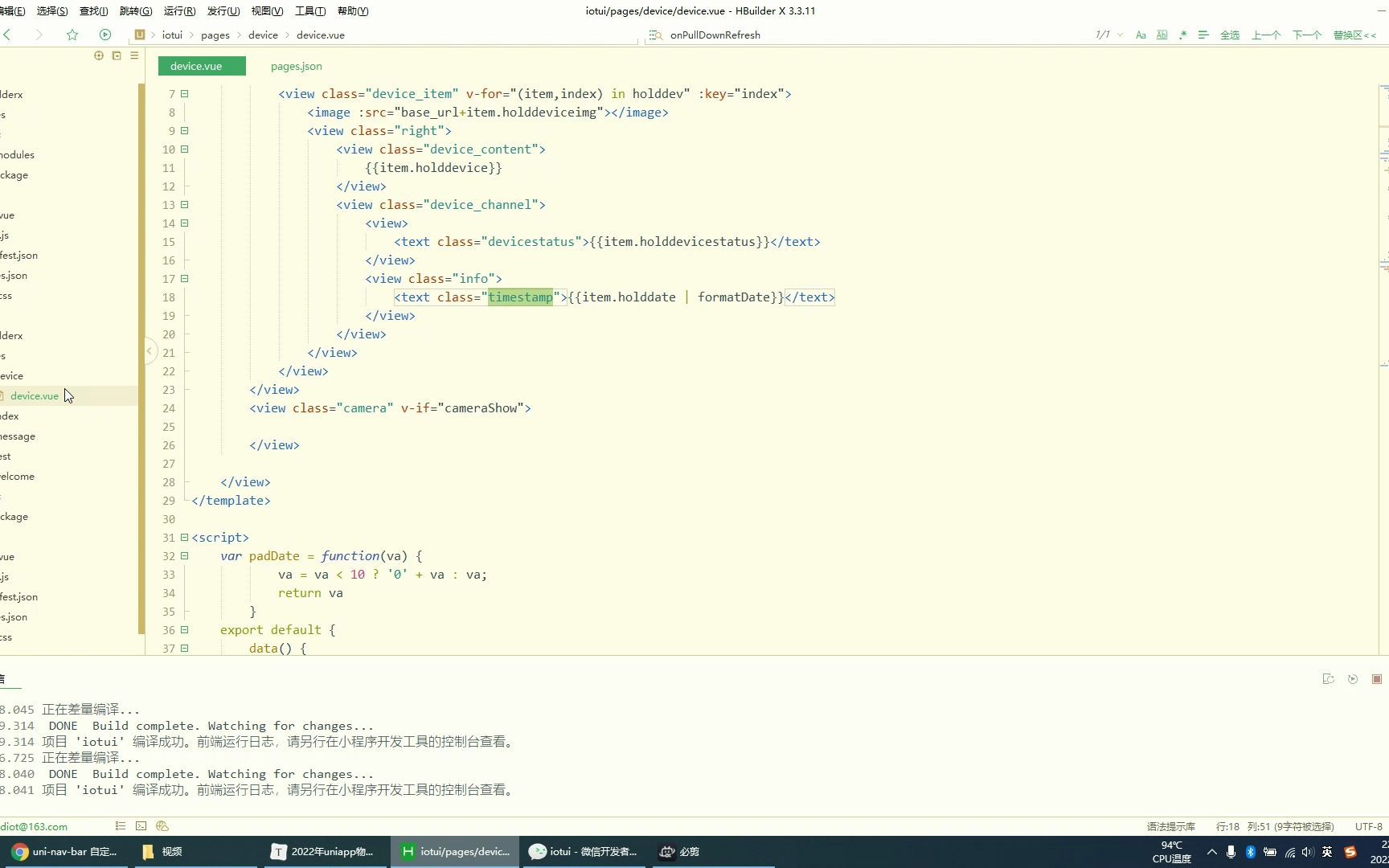Select device.vue in the project tree

coord(35,395)
